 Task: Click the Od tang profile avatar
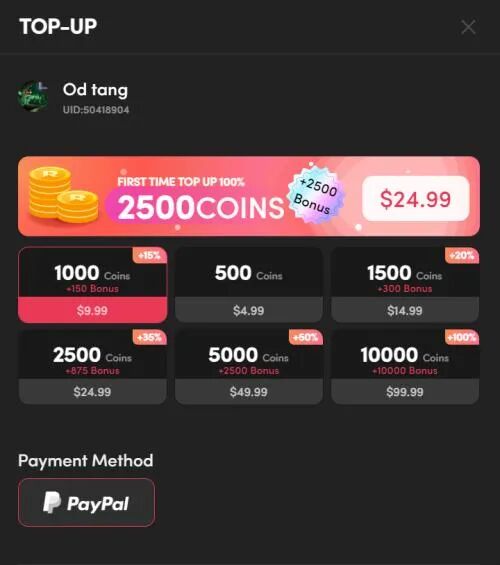(x=33, y=96)
